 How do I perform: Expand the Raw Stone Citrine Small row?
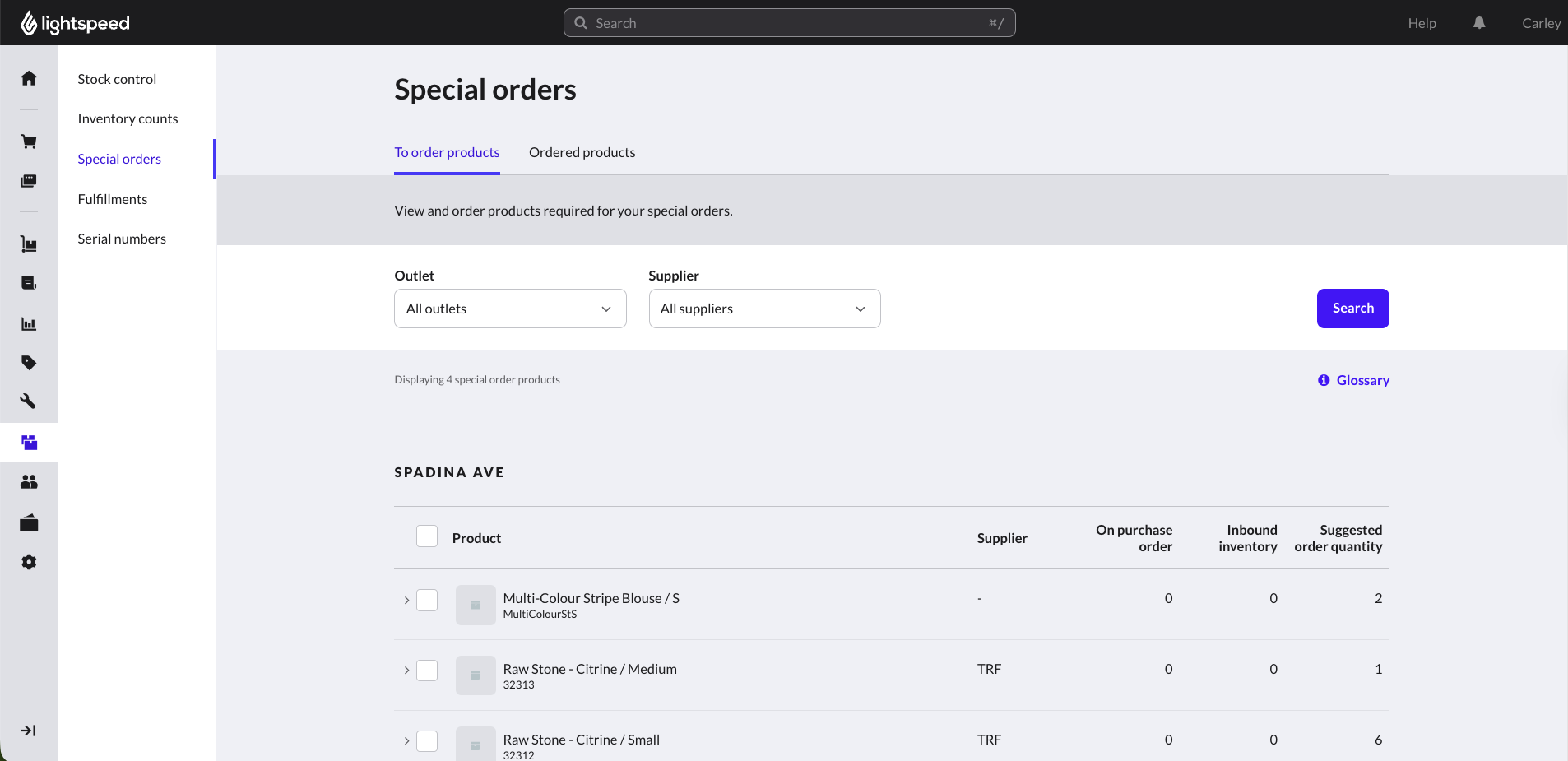(406, 741)
